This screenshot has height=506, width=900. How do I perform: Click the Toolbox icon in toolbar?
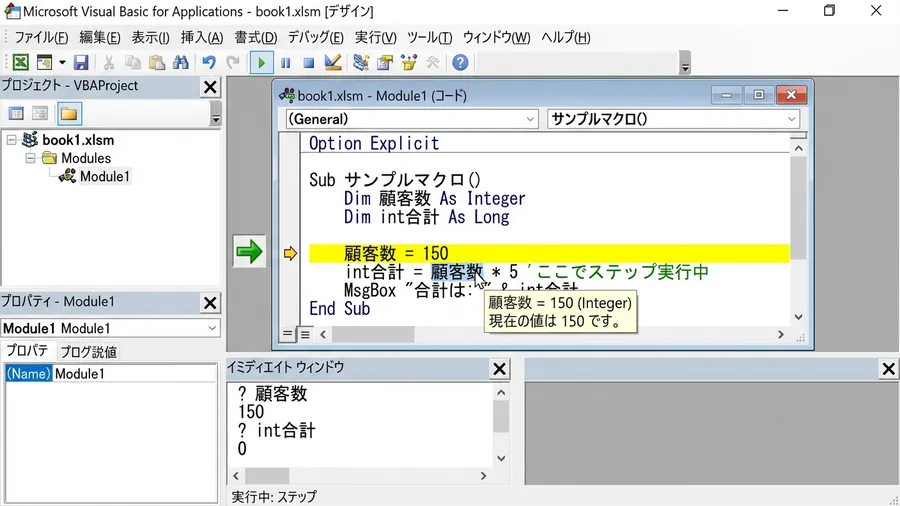(433, 62)
